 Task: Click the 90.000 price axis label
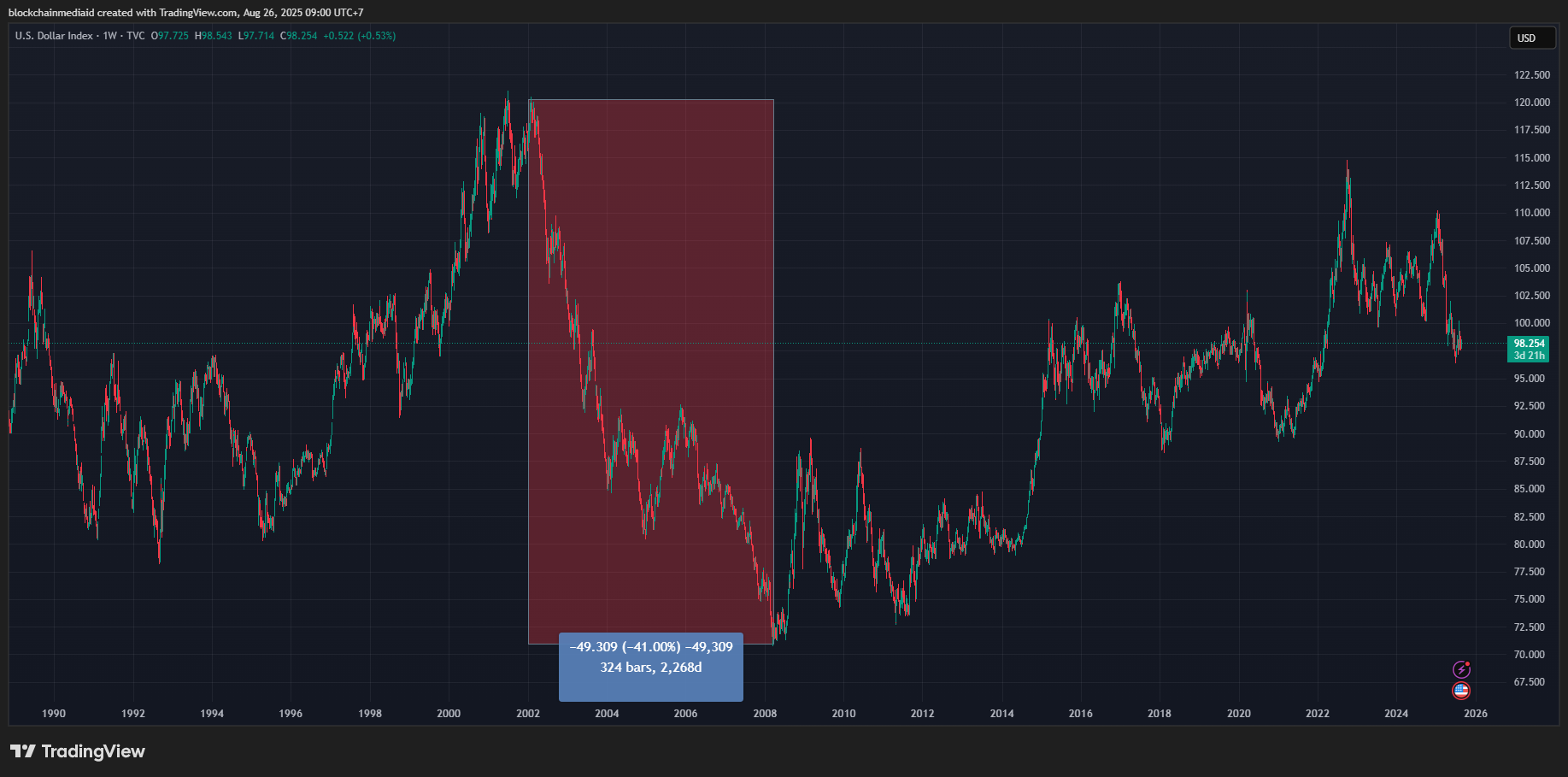coord(1531,434)
